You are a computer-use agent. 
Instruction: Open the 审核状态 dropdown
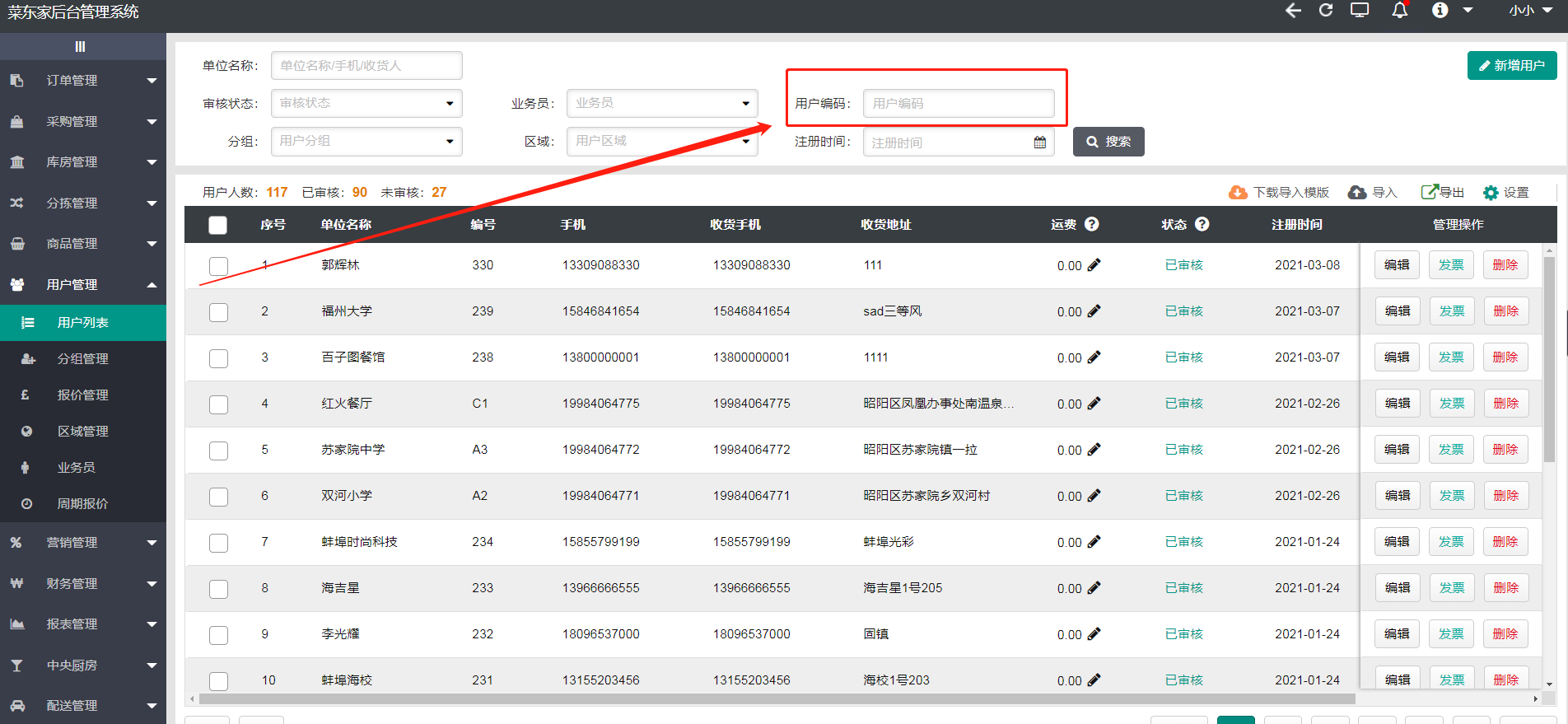point(366,103)
